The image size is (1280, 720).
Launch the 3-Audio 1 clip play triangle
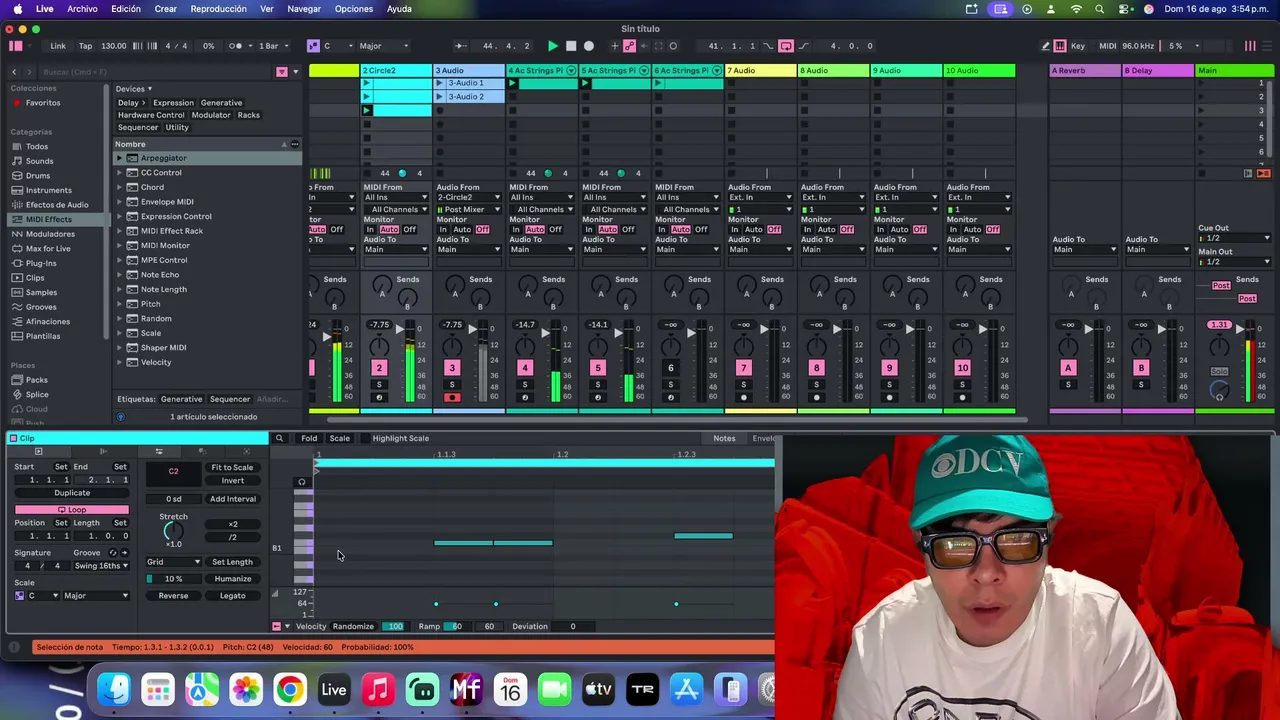point(439,84)
